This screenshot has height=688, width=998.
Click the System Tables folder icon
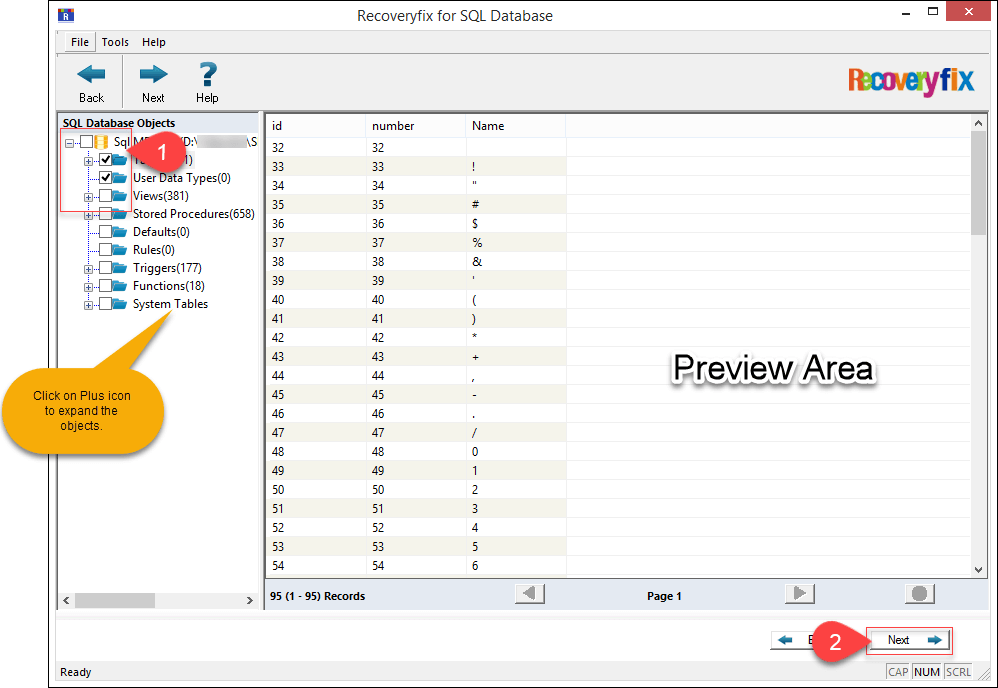point(120,304)
